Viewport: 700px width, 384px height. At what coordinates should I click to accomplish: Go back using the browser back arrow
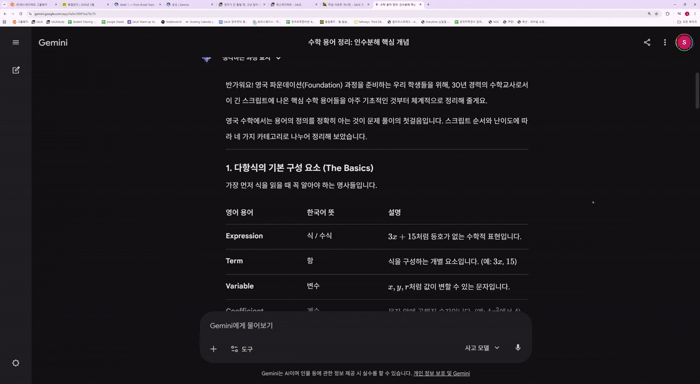click(5, 14)
